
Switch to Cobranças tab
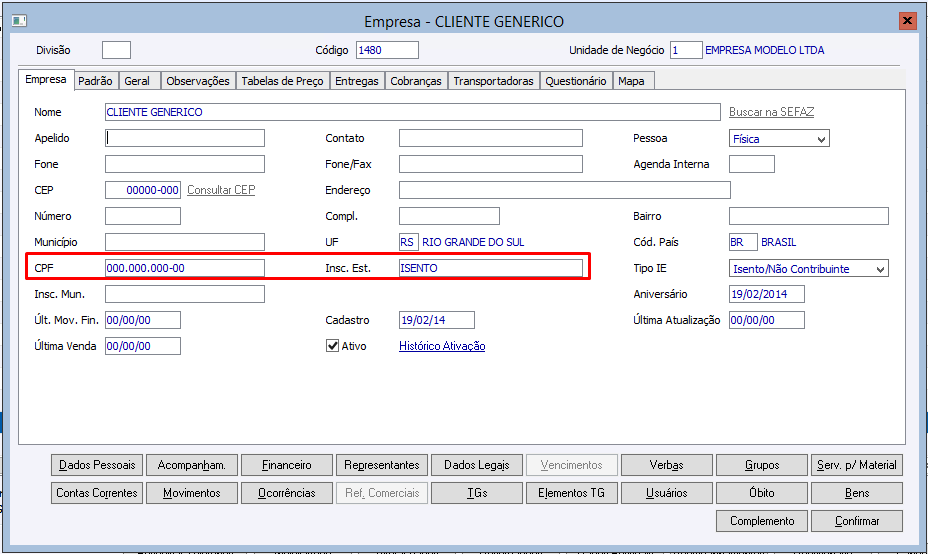415,81
